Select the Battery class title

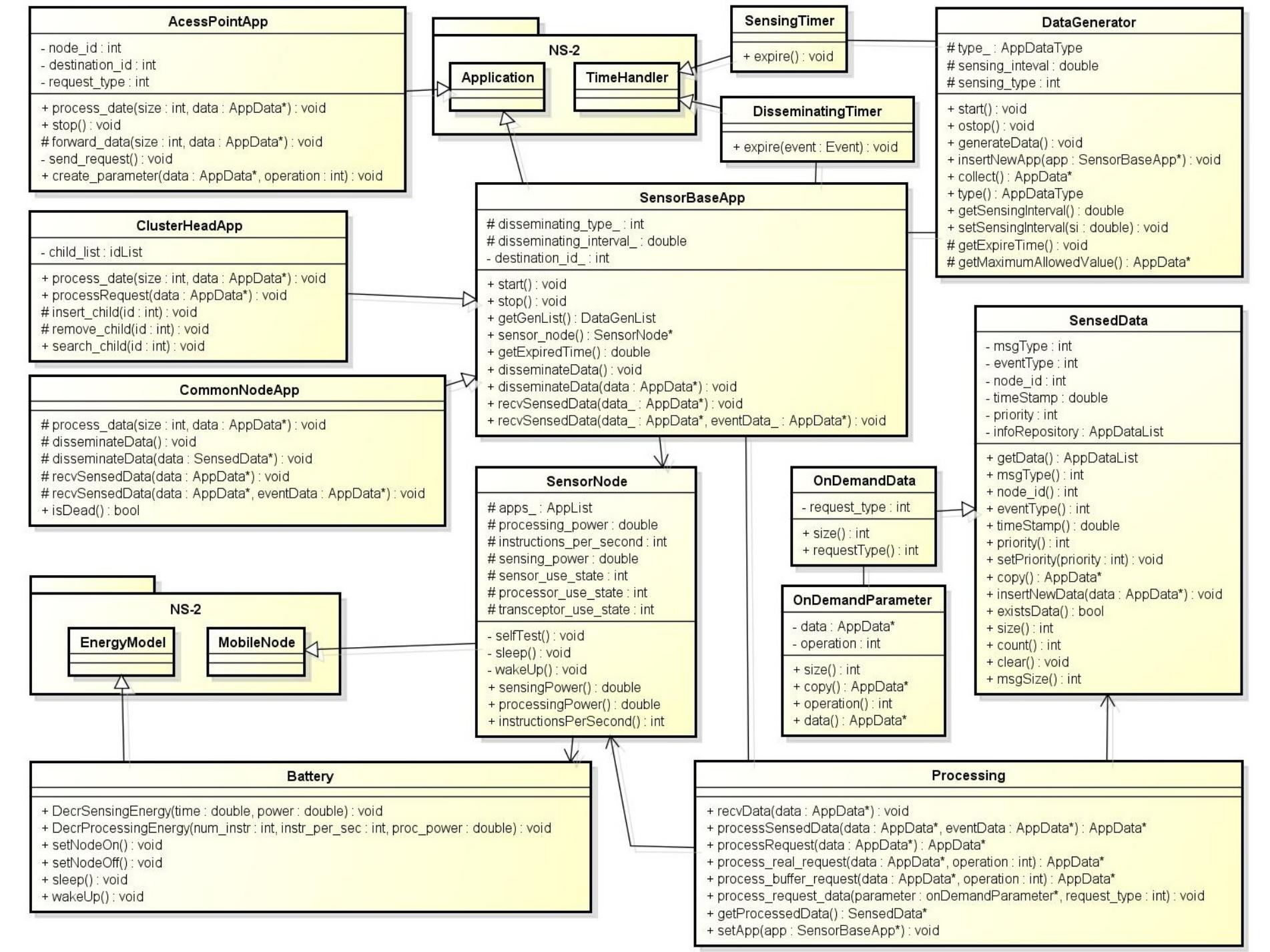pos(310,776)
